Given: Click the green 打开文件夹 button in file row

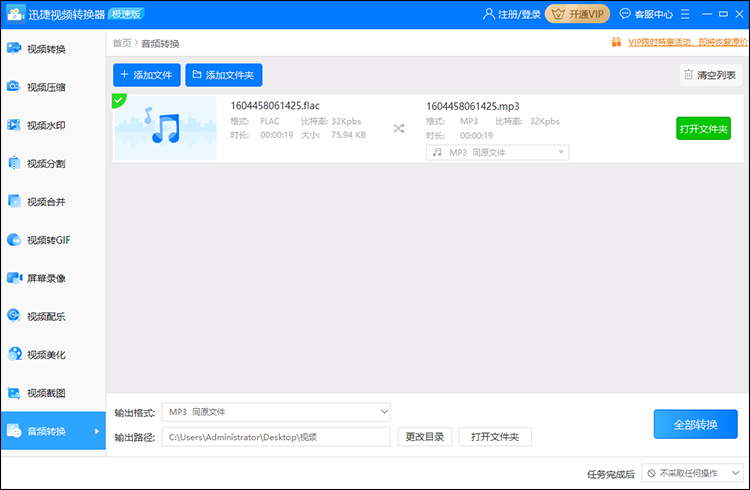Looking at the screenshot, I should (703, 128).
